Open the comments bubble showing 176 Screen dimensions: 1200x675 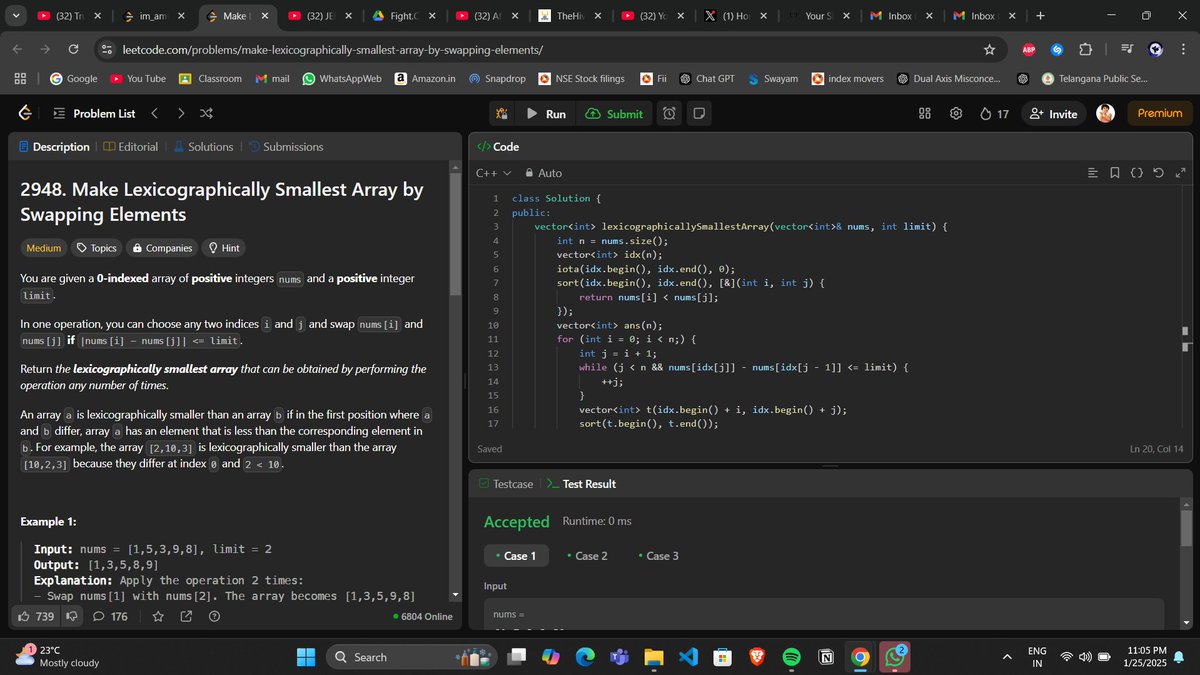point(110,617)
